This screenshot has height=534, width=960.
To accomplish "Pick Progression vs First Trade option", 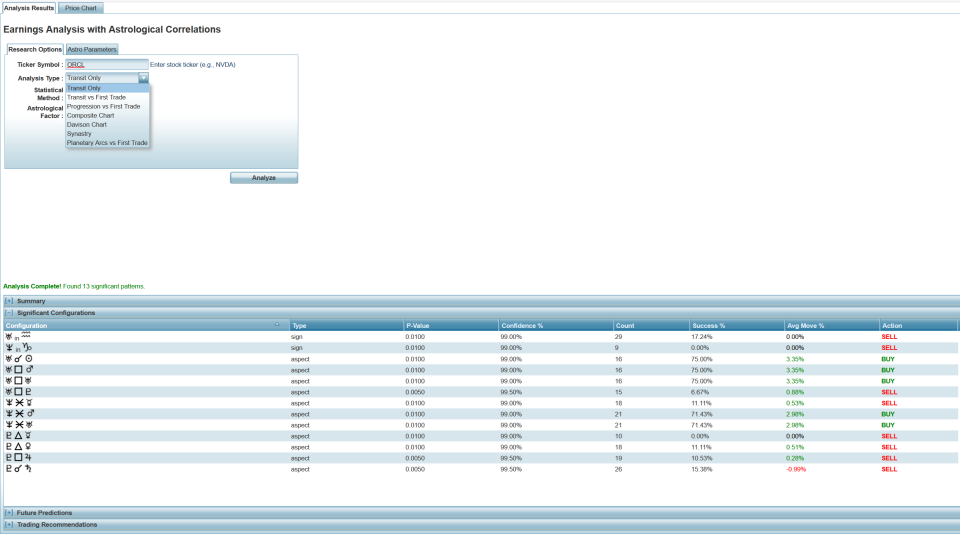I will [107, 107].
